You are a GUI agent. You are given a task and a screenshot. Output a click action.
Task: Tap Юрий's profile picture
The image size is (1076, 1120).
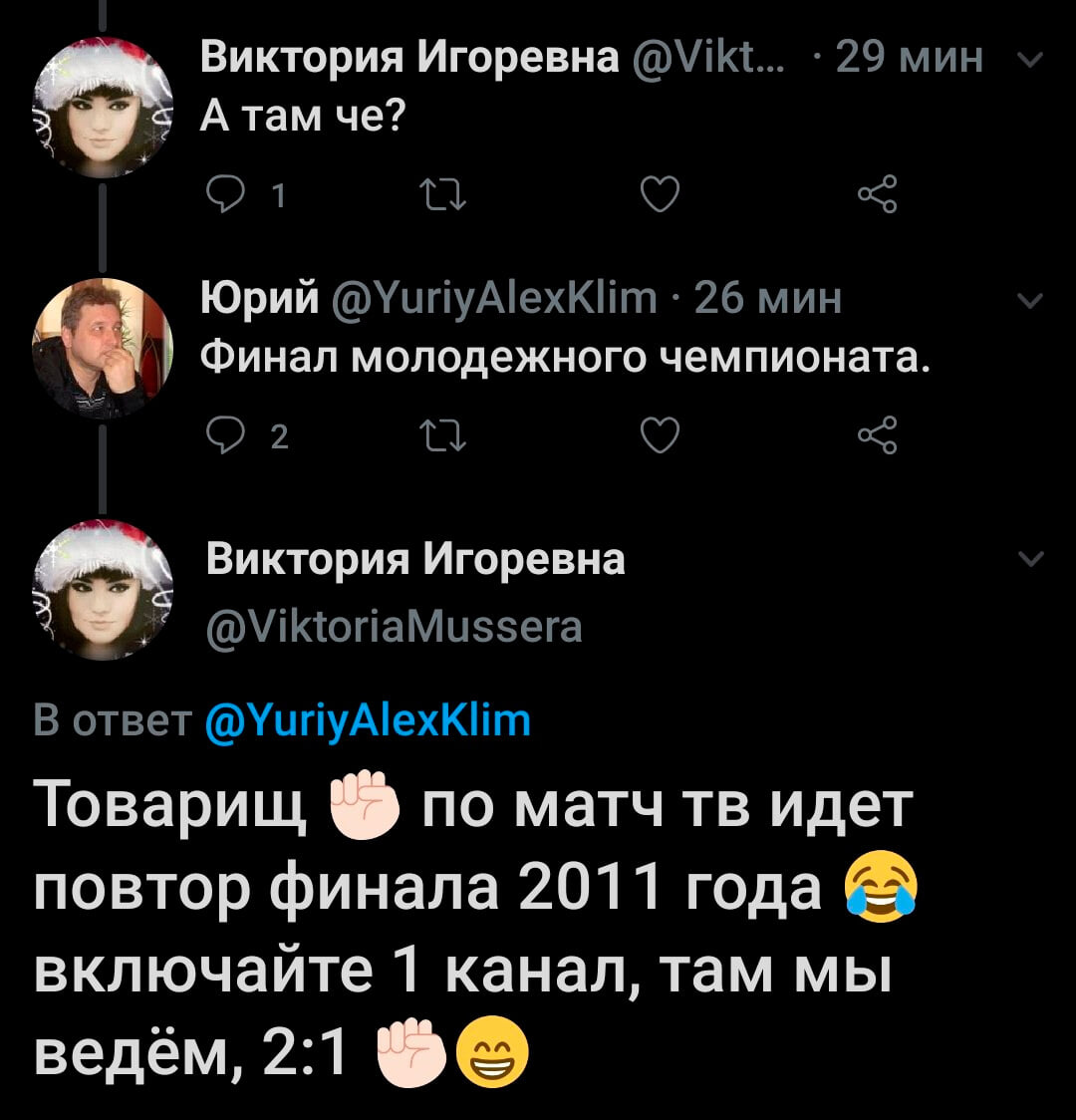[x=102, y=348]
